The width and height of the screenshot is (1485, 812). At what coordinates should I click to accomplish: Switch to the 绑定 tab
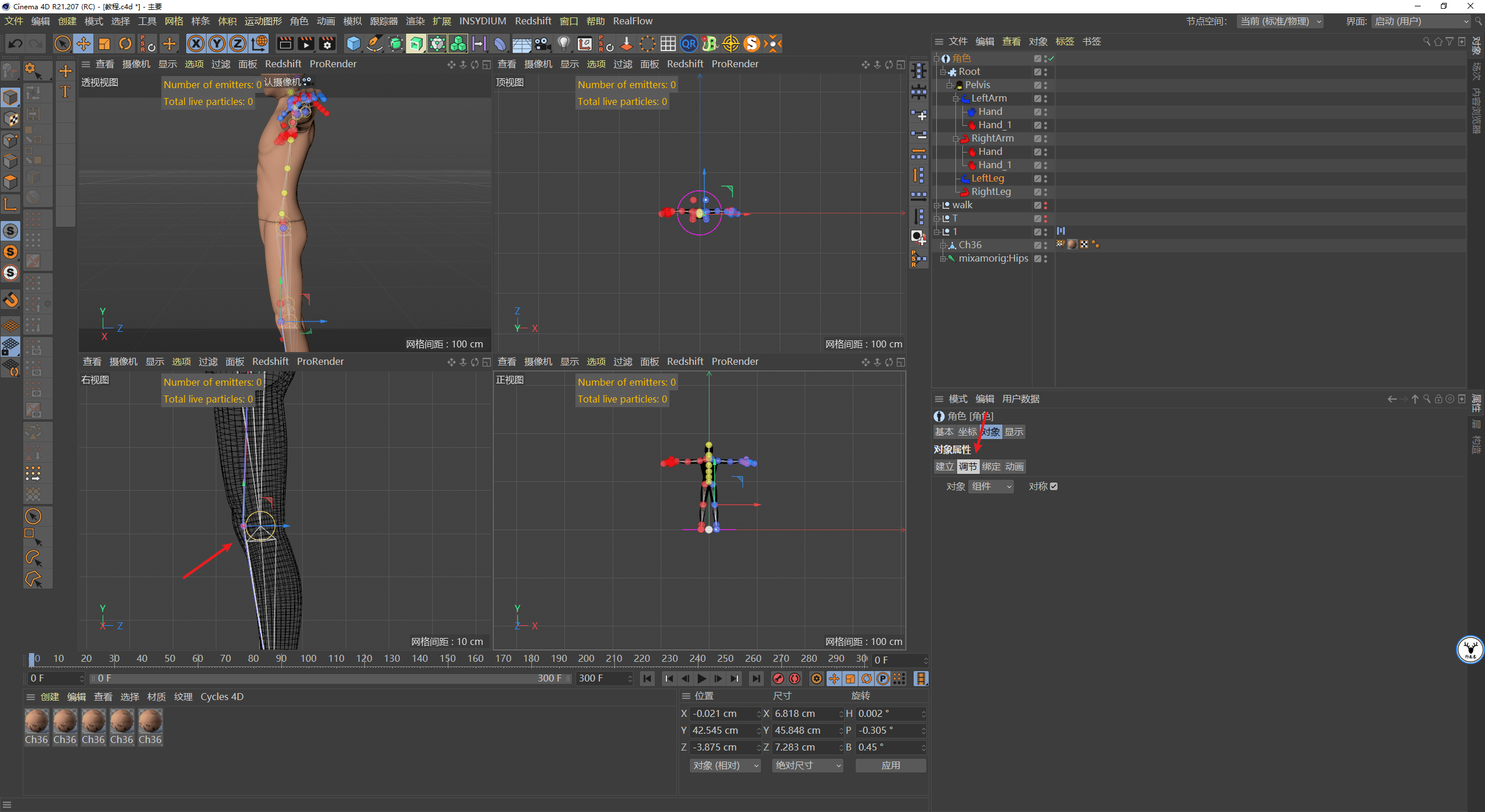click(x=991, y=467)
